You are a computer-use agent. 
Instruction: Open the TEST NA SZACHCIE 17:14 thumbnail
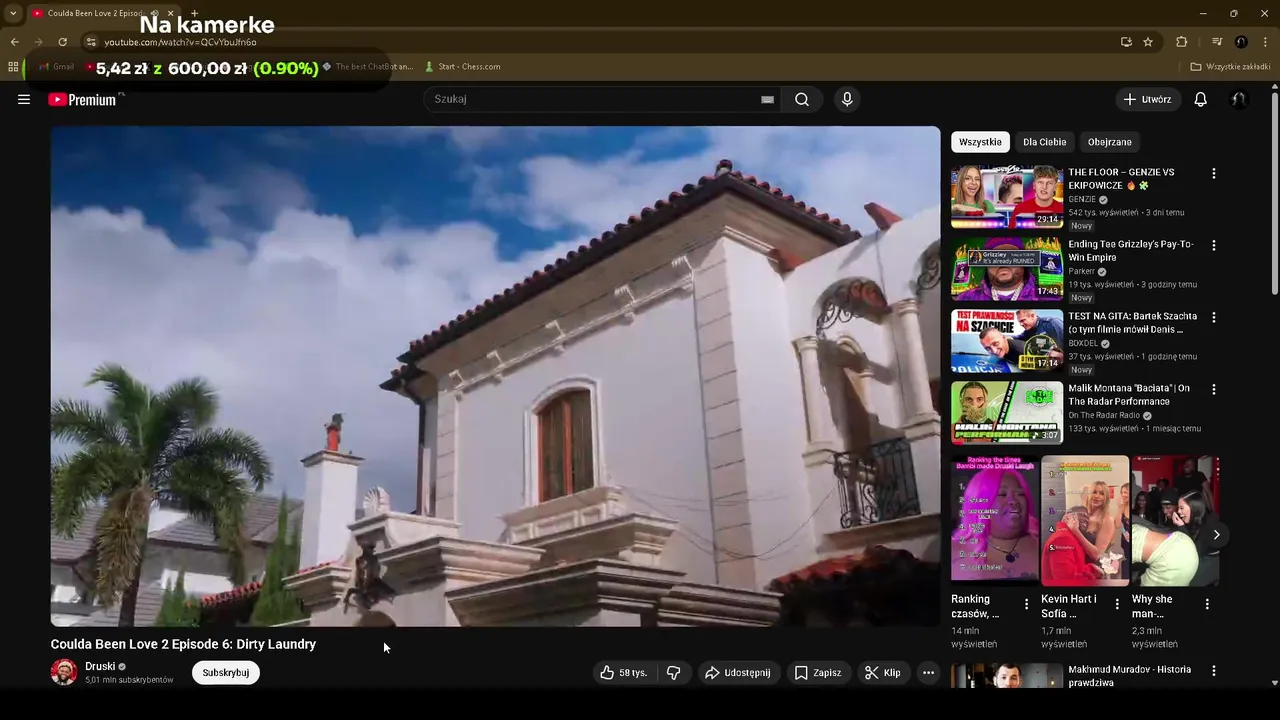pos(1007,341)
